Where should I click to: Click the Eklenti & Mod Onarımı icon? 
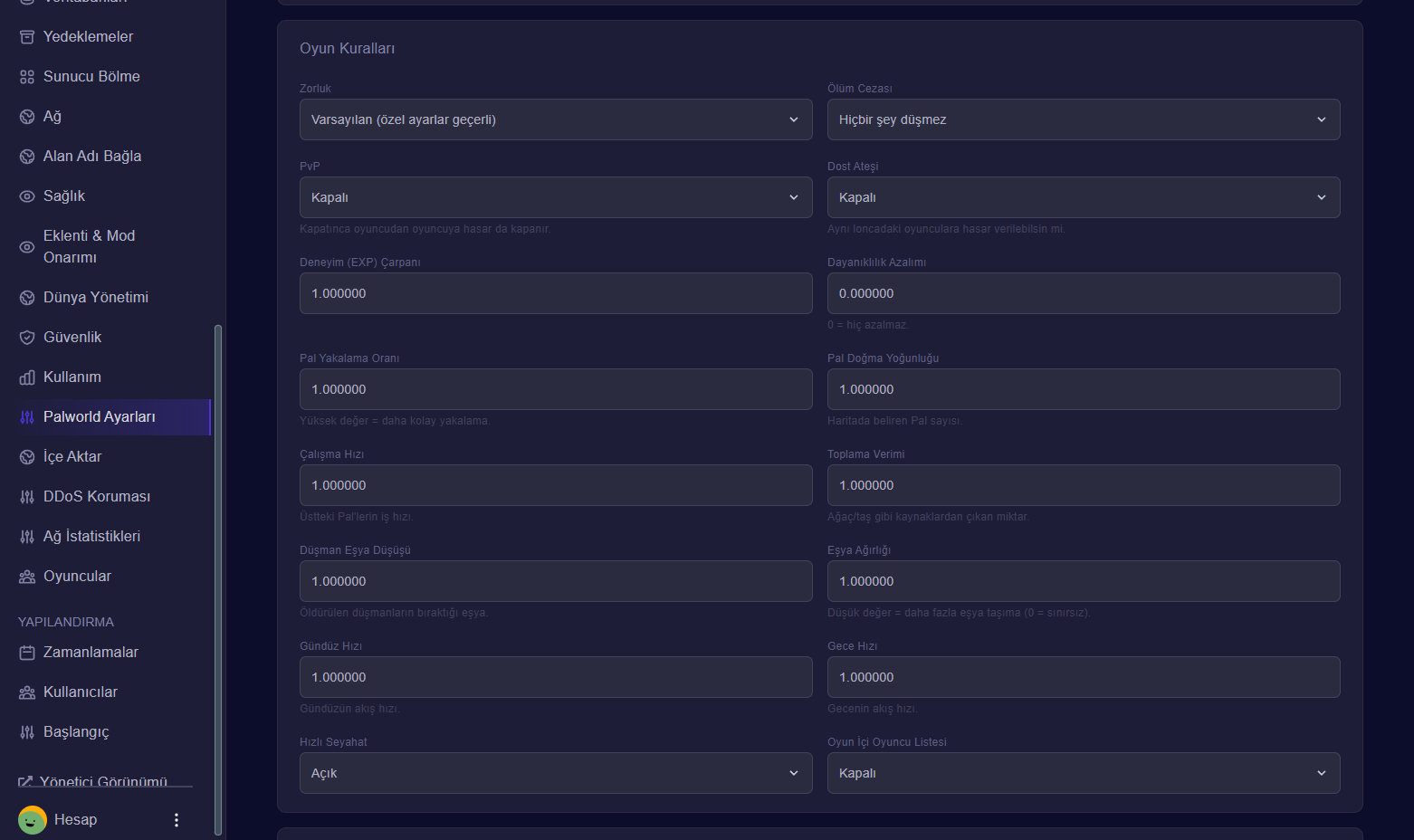pos(27,247)
